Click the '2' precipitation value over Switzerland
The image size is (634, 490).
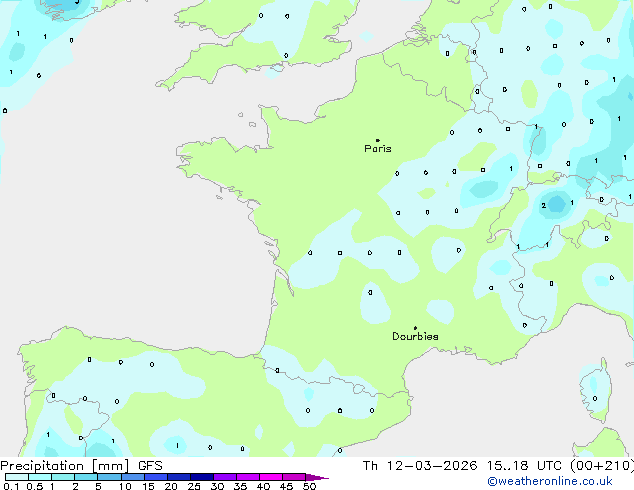[543, 206]
